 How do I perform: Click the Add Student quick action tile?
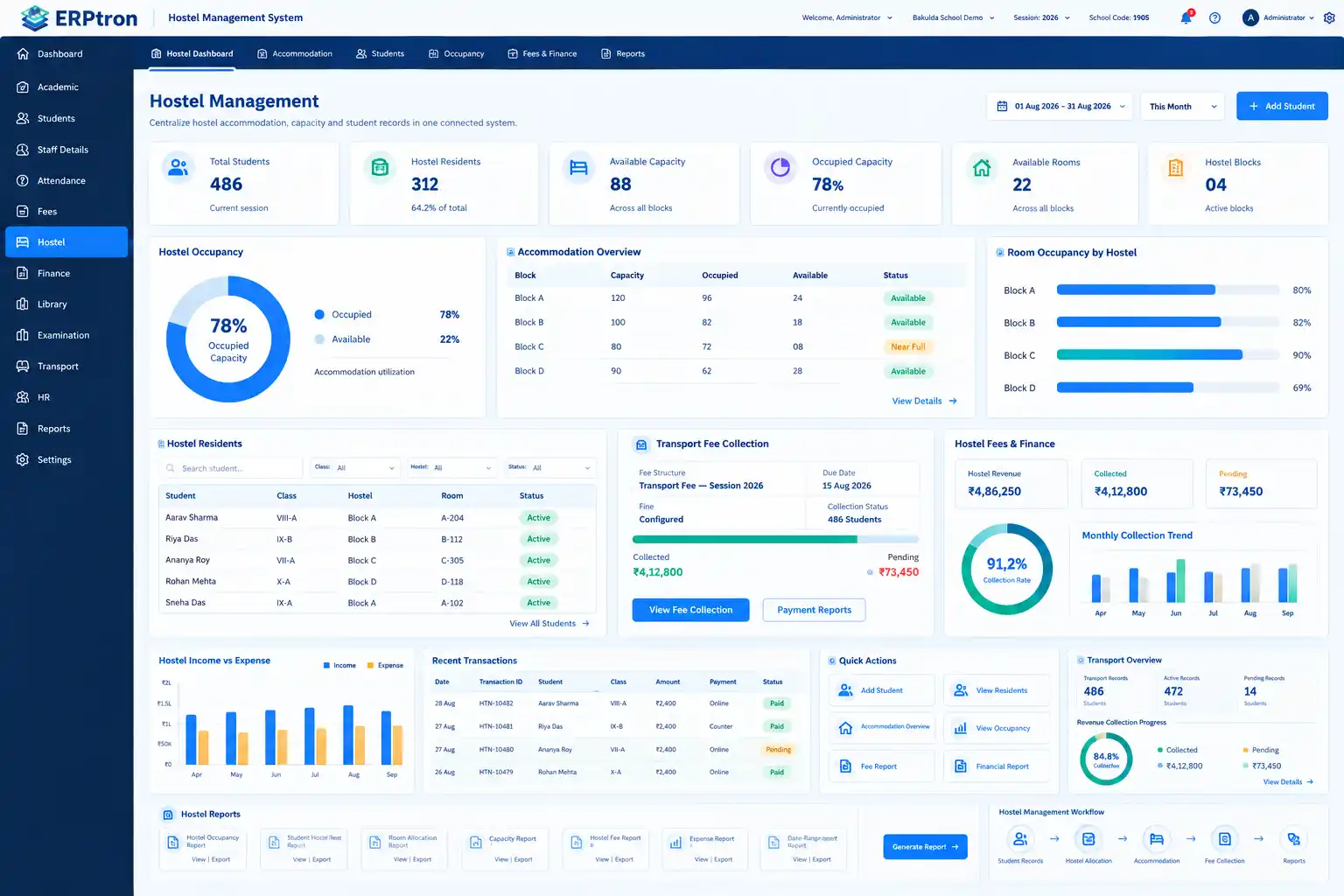point(881,690)
